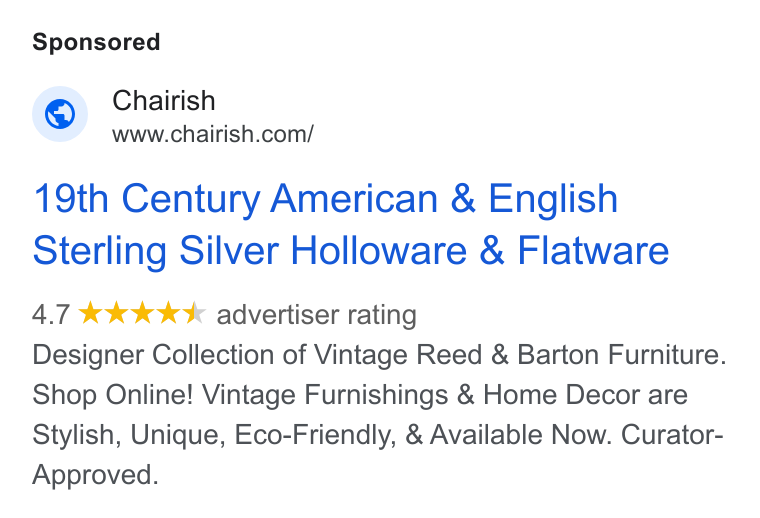Click the Shop Online! text
The height and width of the screenshot is (518, 760).
(x=113, y=395)
